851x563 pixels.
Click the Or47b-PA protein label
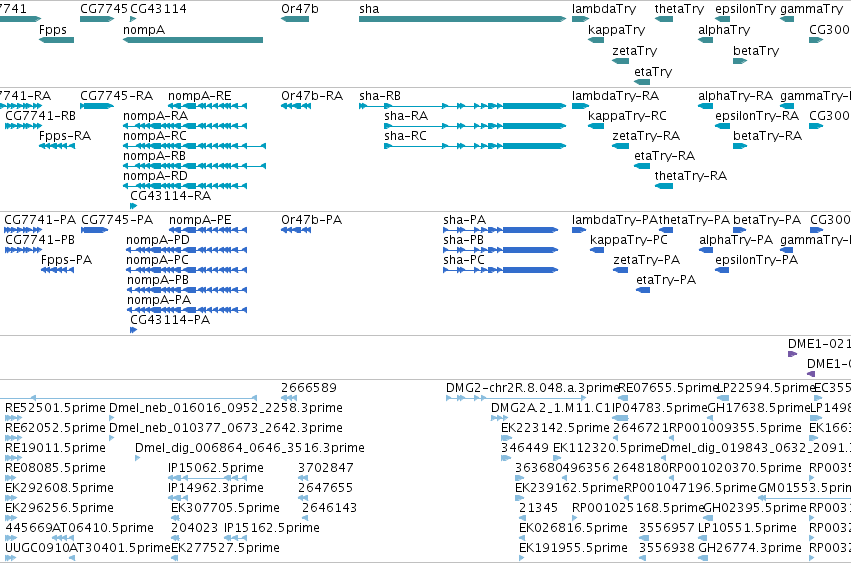tap(312, 220)
